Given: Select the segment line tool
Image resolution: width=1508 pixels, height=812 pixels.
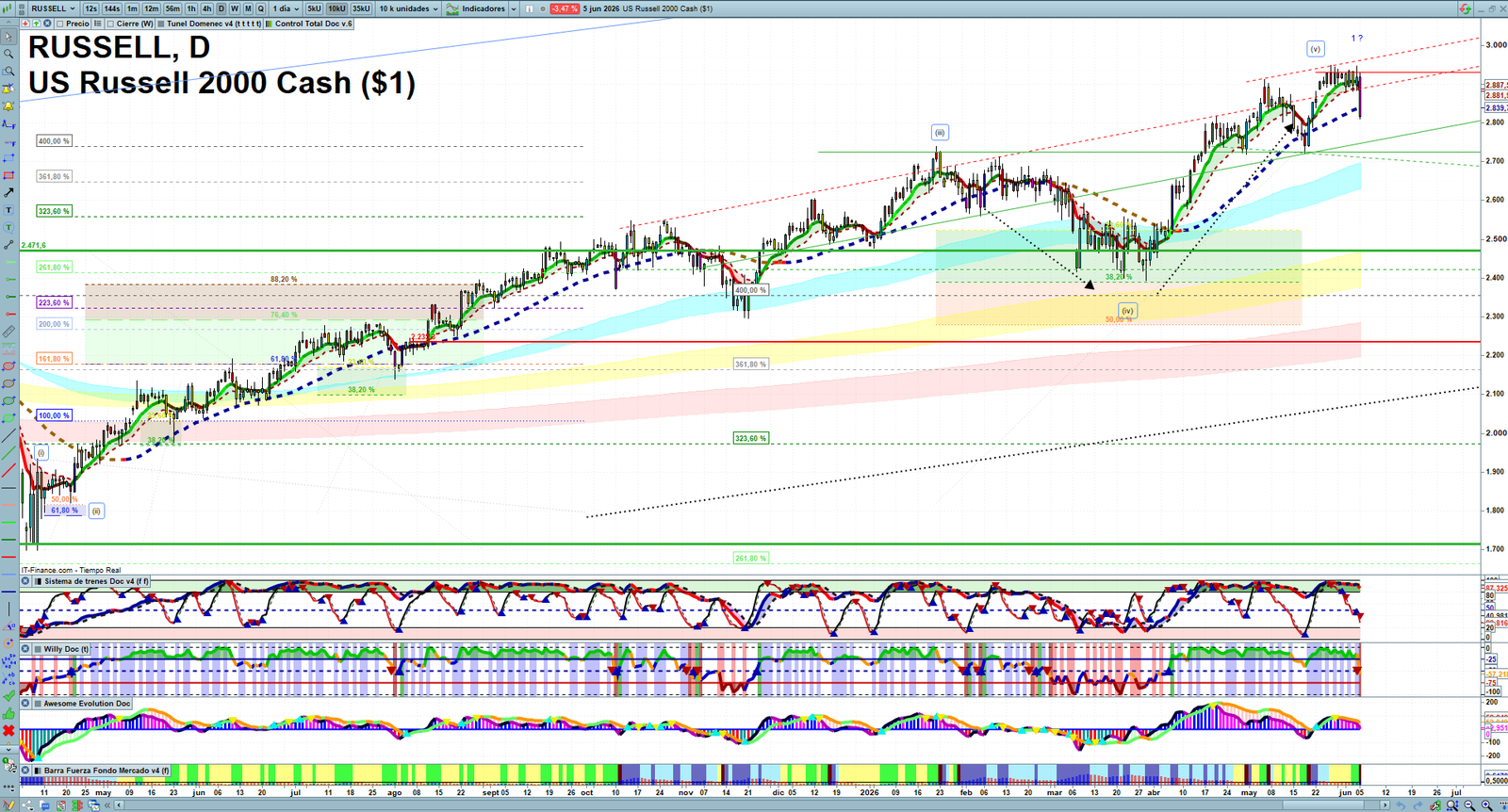Looking at the screenshot, I should [8, 245].
